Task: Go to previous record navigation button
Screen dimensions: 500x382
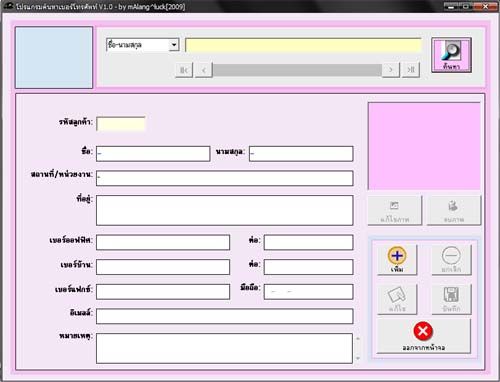Action: pos(204,70)
